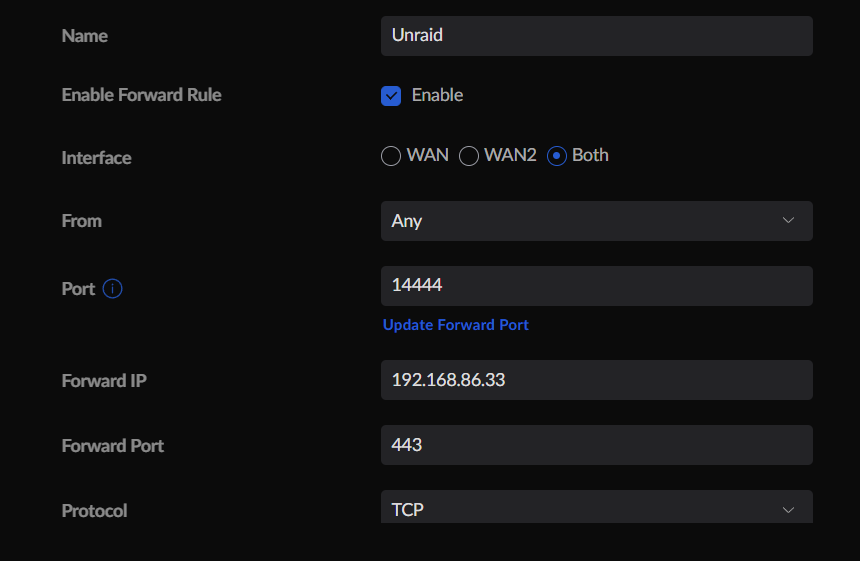Edit the Forward IP address field
Screen dimensions: 860x561
(x=597, y=380)
